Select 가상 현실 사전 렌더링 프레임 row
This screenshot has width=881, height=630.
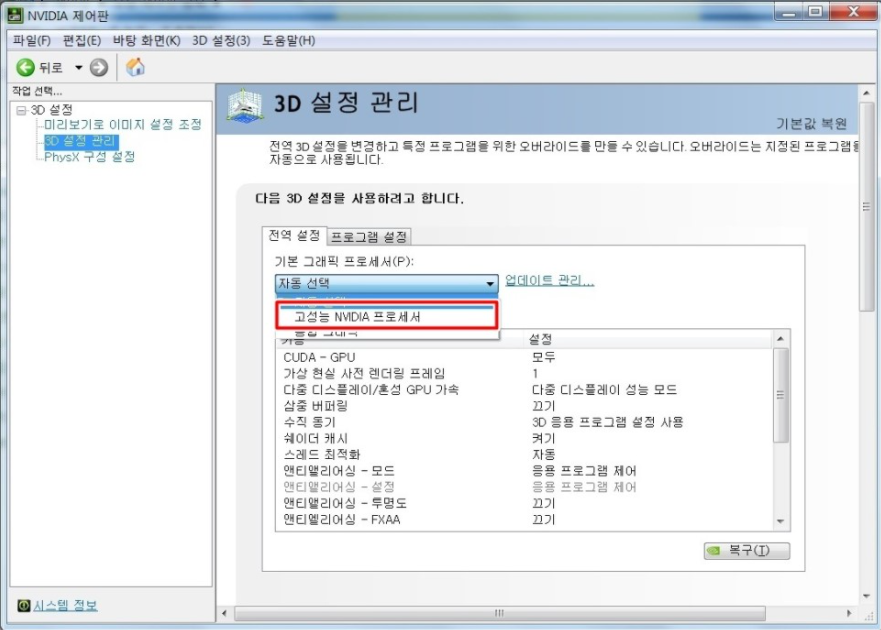pos(524,373)
